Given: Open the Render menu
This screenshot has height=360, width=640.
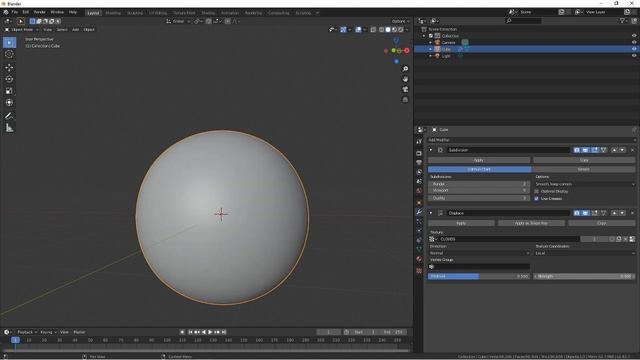Looking at the screenshot, I should point(39,12).
